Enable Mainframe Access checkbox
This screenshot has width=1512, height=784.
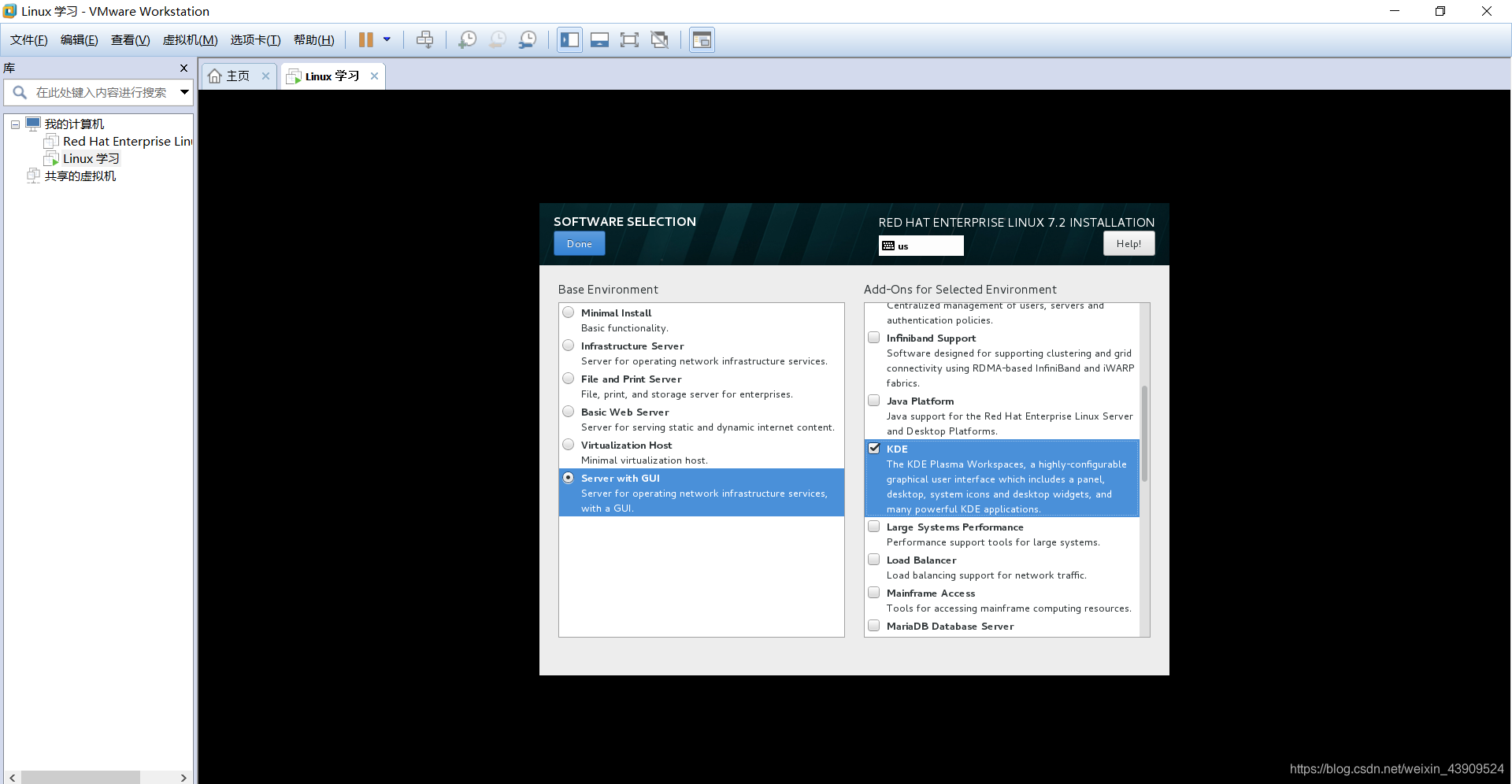pyautogui.click(x=873, y=593)
